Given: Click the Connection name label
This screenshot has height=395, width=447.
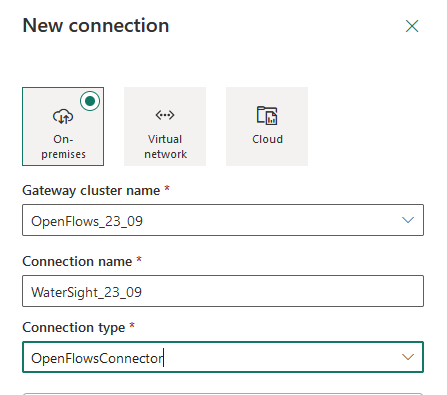Looking at the screenshot, I should click(x=77, y=261).
